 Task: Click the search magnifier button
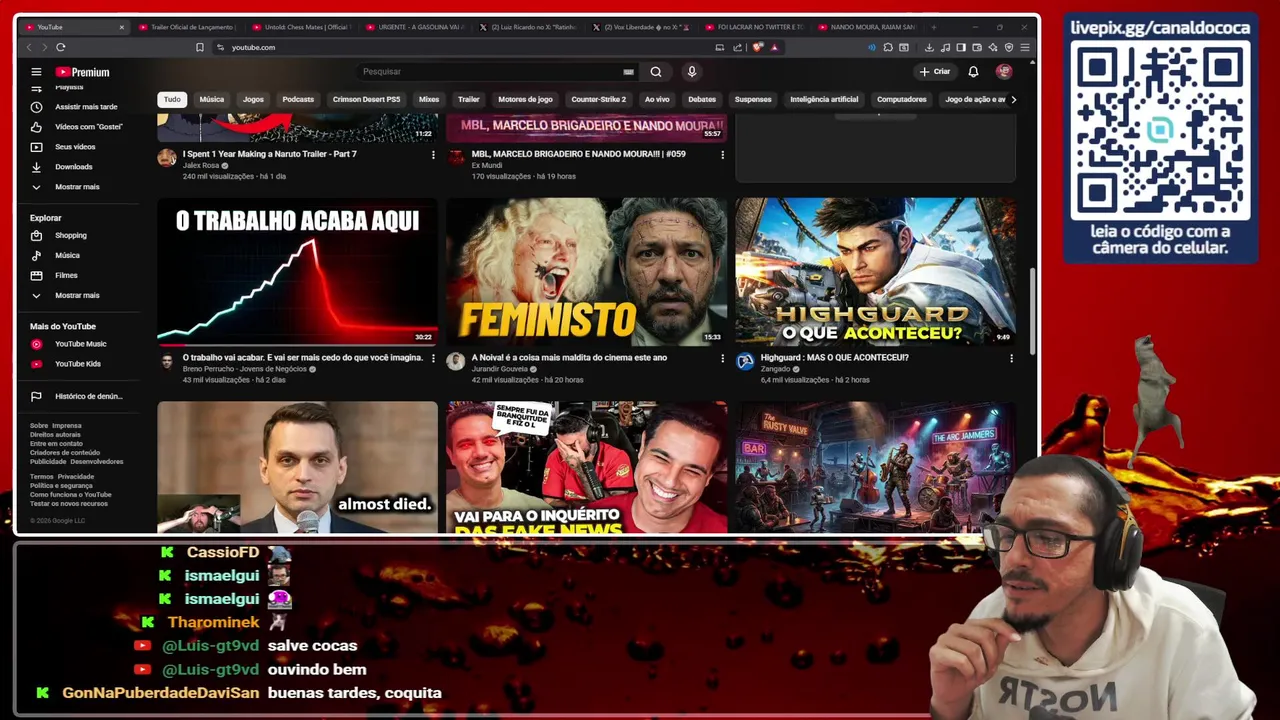656,72
